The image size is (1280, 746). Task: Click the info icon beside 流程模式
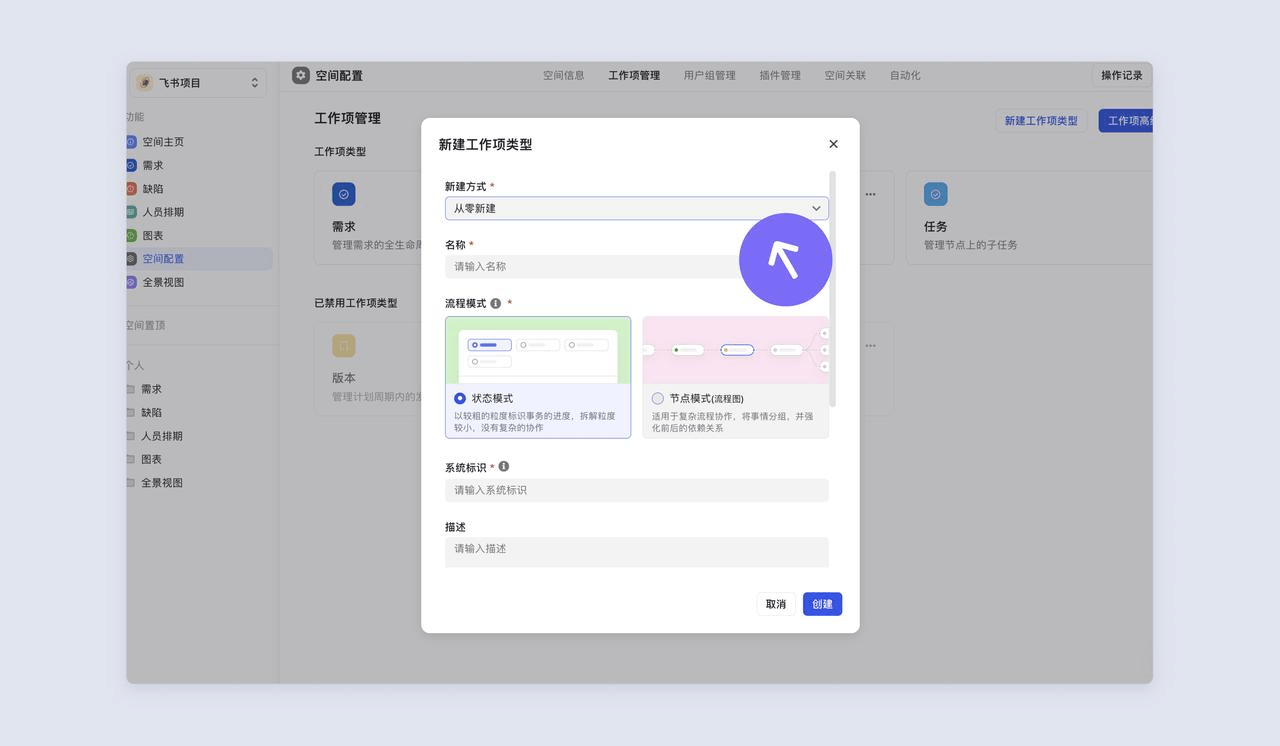[x=496, y=303]
